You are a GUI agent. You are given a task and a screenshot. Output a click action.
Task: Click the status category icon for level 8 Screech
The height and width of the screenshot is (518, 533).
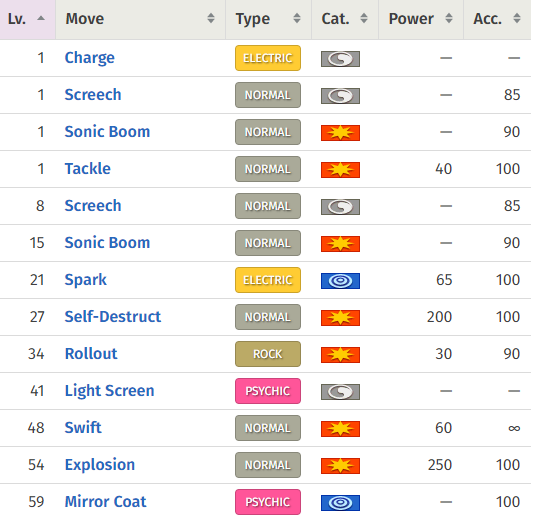[x=340, y=207]
